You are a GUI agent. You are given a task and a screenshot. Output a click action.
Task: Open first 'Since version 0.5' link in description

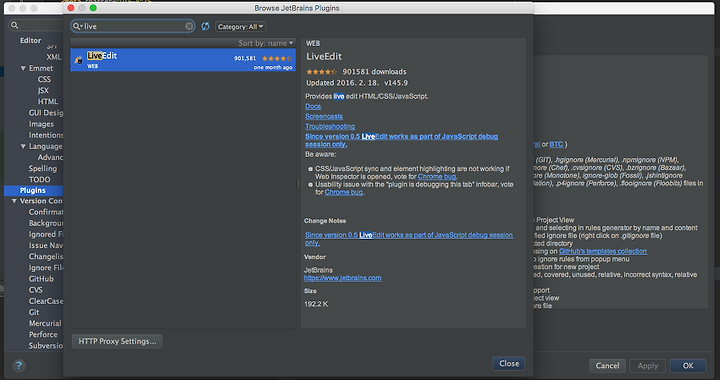pos(401,140)
